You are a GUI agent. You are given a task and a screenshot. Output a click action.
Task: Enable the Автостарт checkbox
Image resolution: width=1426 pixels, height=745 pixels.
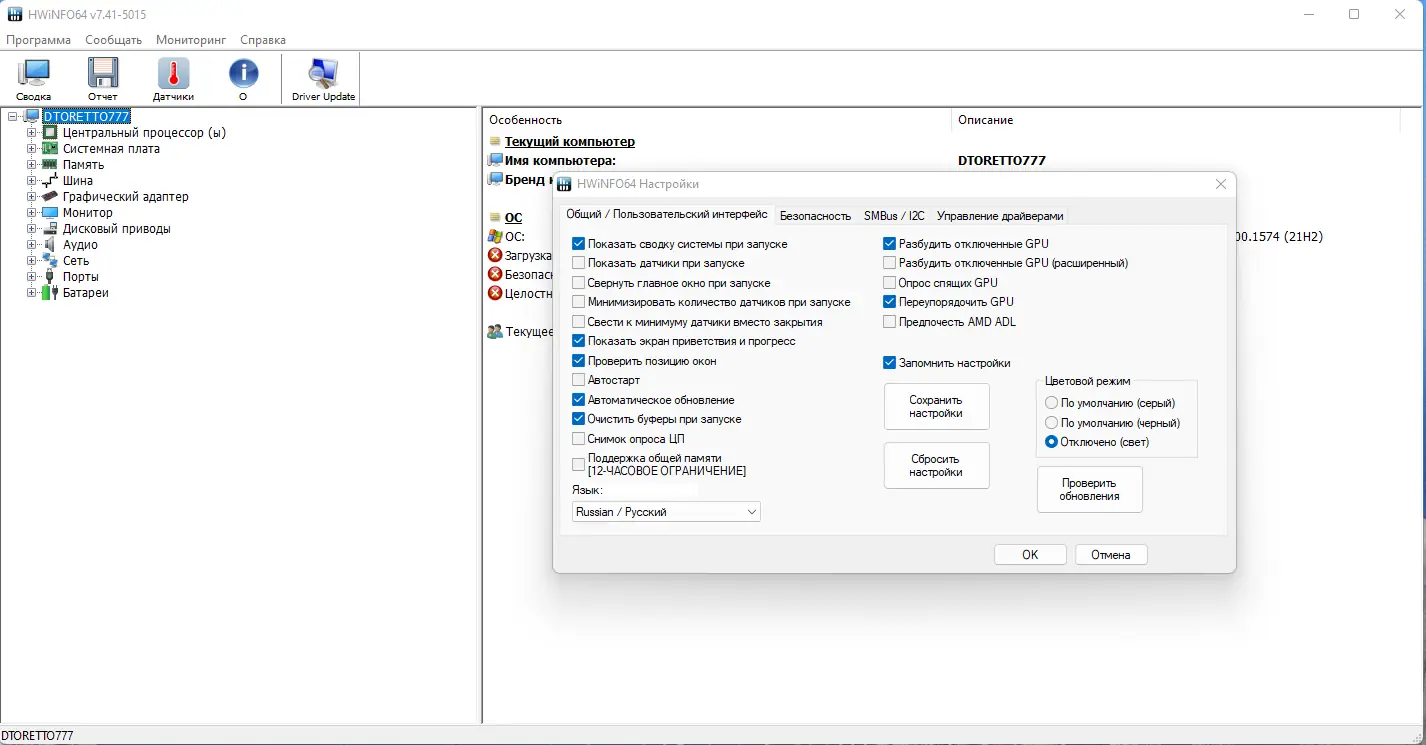point(579,380)
